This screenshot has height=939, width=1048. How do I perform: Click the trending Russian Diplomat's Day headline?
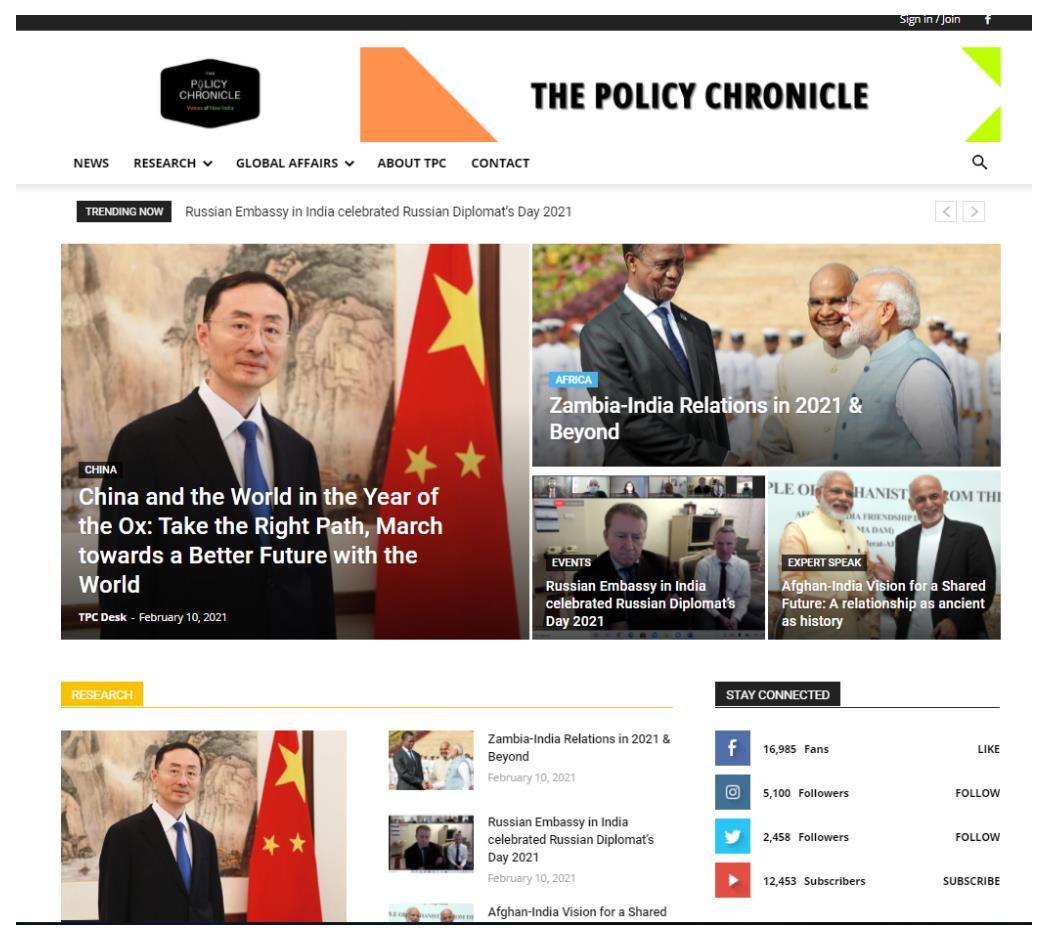pyautogui.click(x=378, y=212)
